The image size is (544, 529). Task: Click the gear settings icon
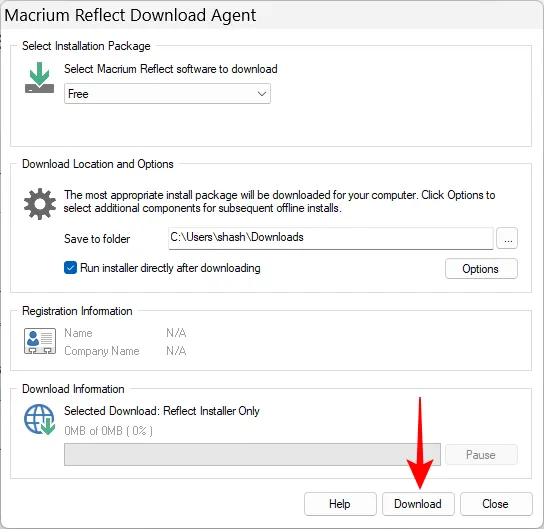40,204
